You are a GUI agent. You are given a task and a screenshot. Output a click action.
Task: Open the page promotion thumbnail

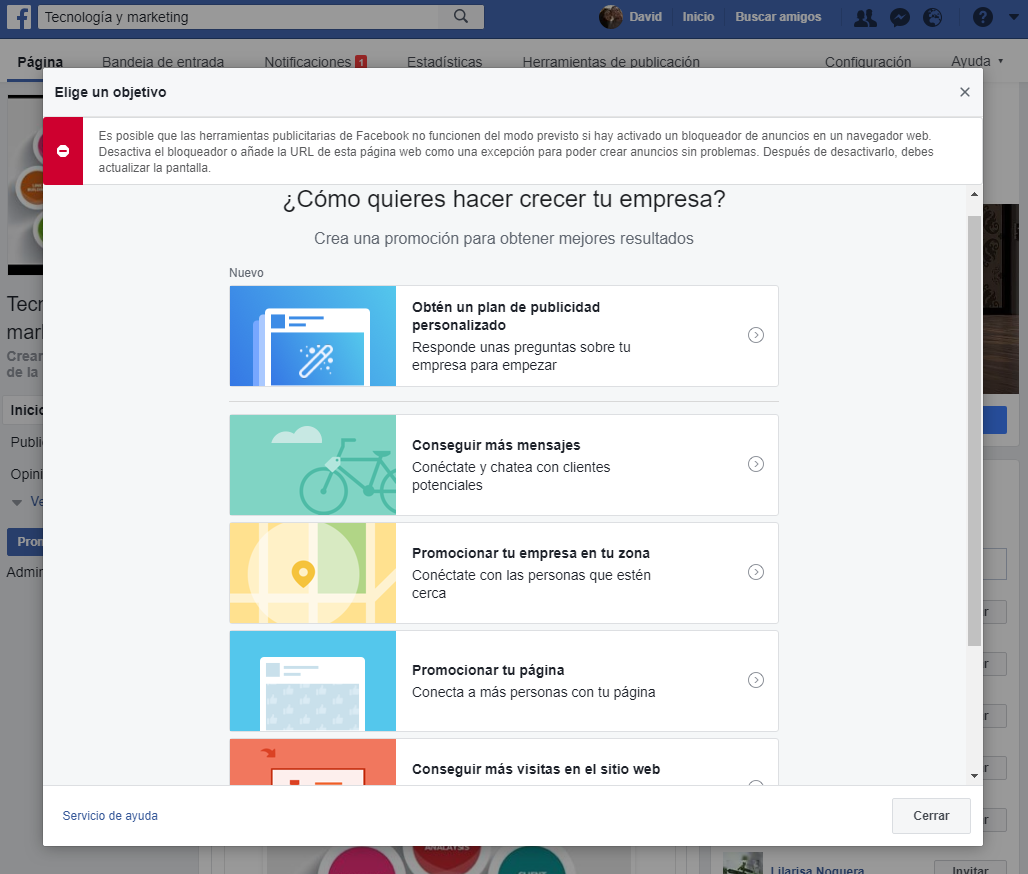click(x=313, y=681)
